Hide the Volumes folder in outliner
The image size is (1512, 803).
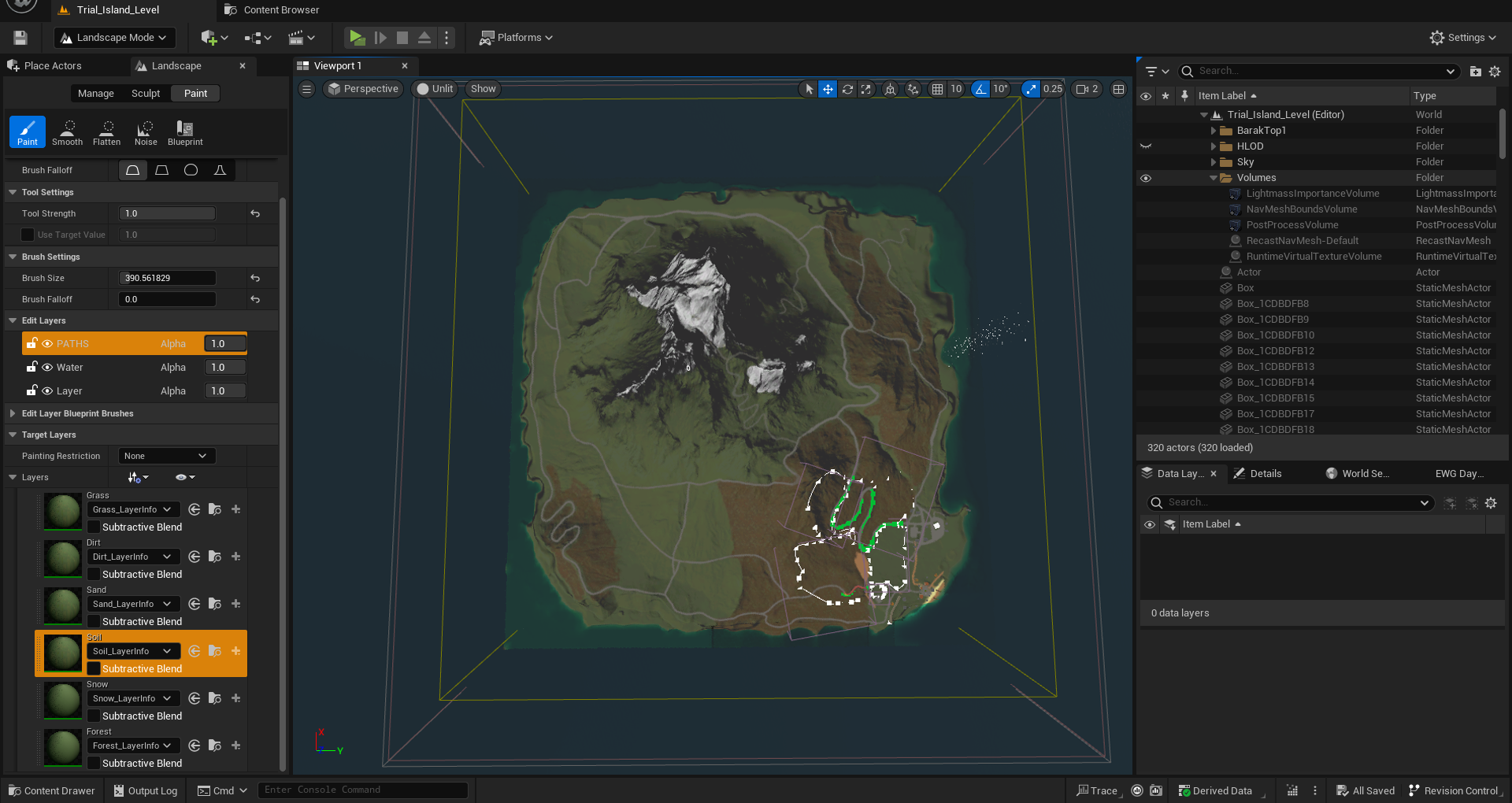[1146, 178]
